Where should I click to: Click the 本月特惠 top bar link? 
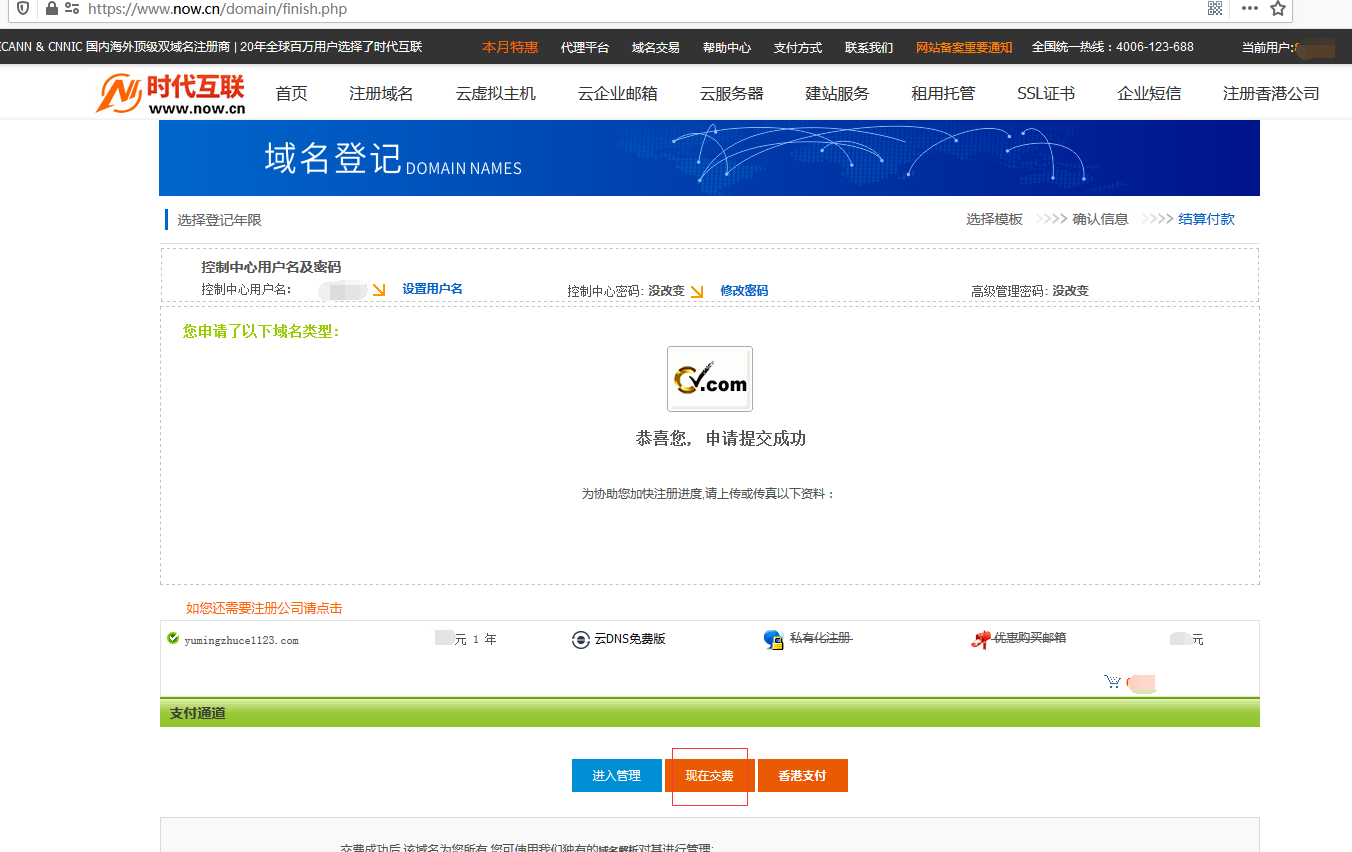[509, 47]
